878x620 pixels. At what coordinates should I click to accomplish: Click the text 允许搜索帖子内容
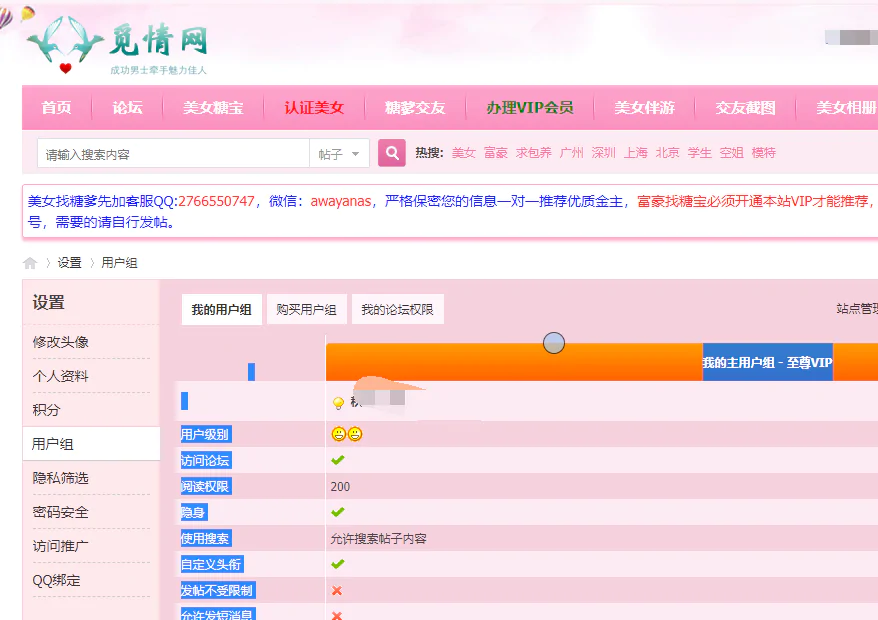coord(379,538)
